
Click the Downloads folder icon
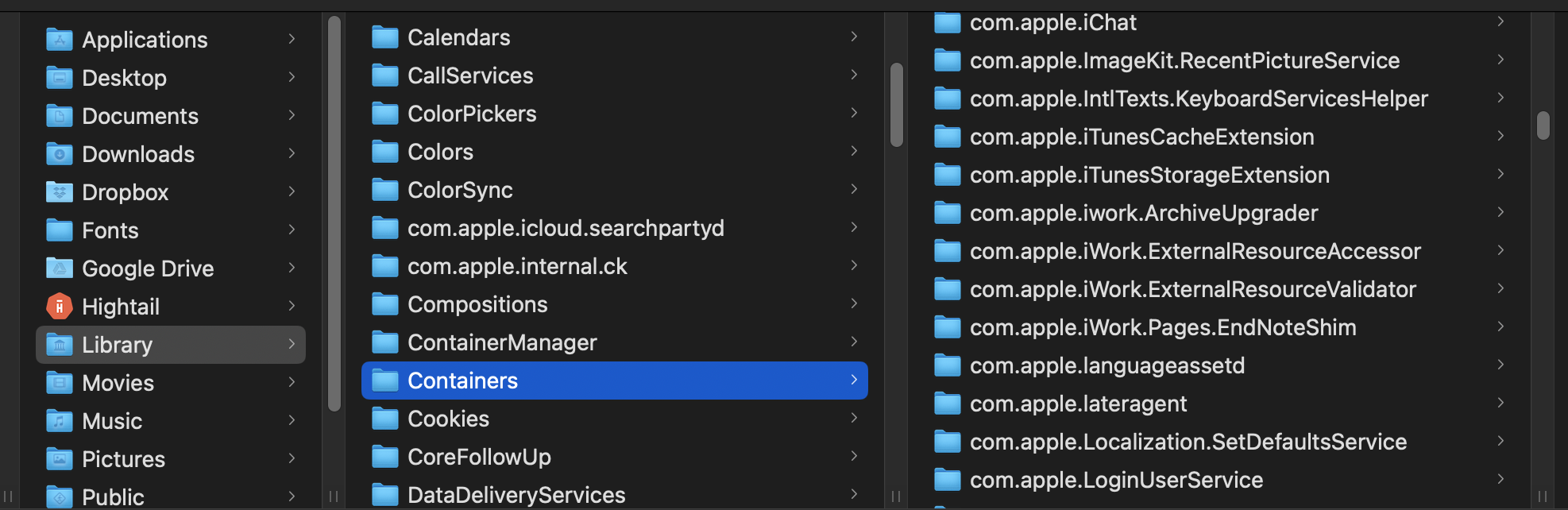tap(60, 154)
